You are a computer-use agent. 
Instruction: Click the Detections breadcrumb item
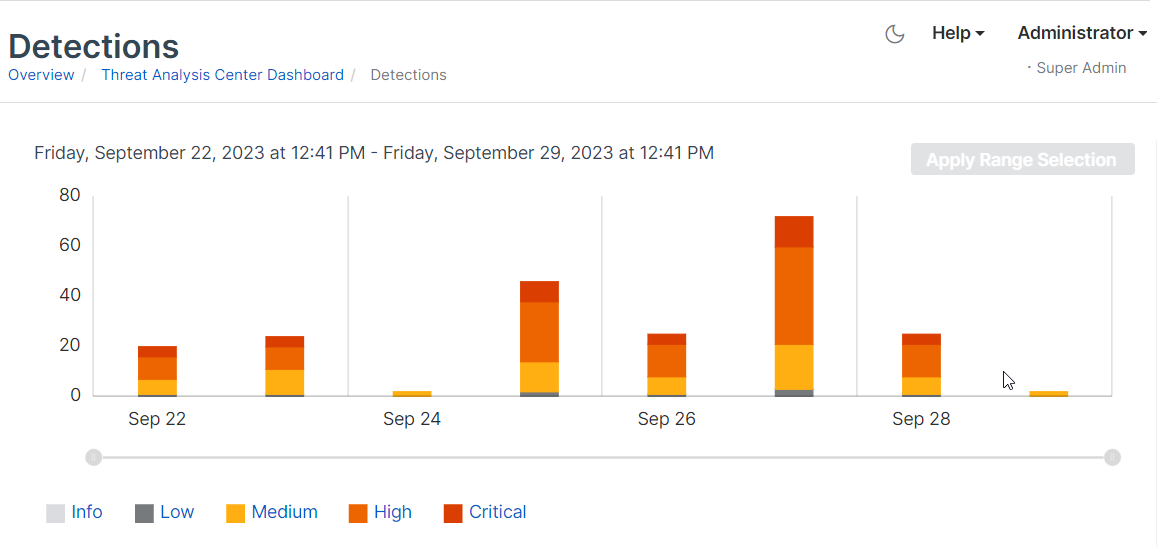tap(408, 75)
